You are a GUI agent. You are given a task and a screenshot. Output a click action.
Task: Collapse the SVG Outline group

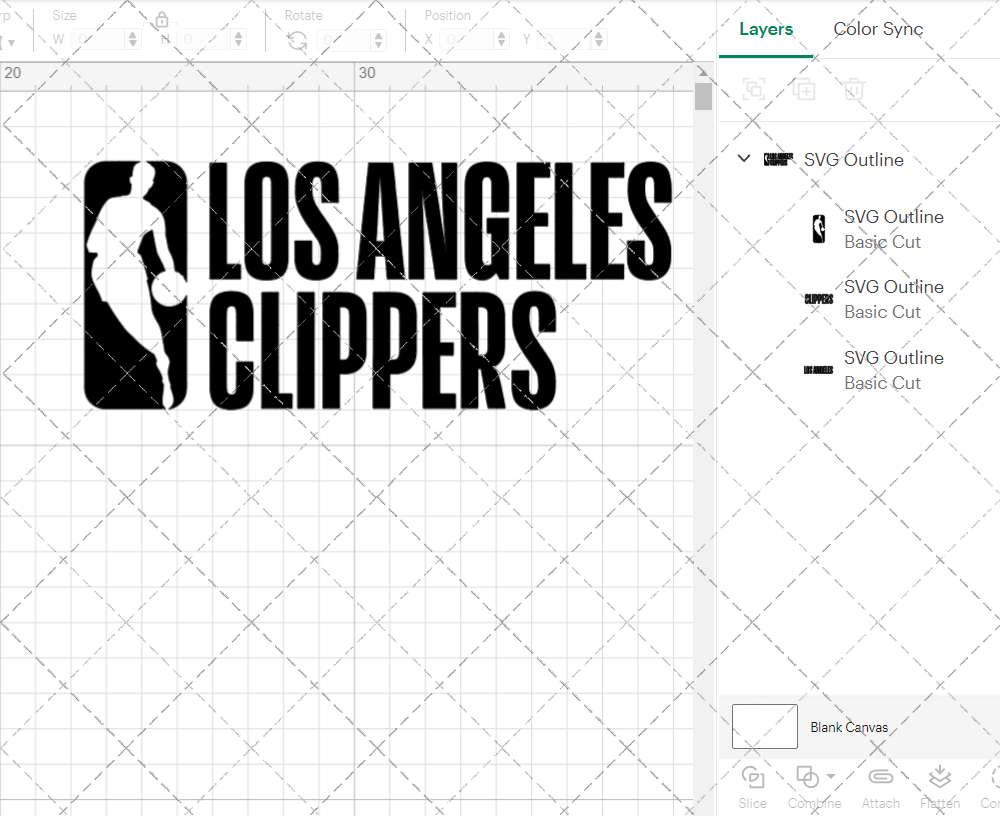[x=744, y=158]
